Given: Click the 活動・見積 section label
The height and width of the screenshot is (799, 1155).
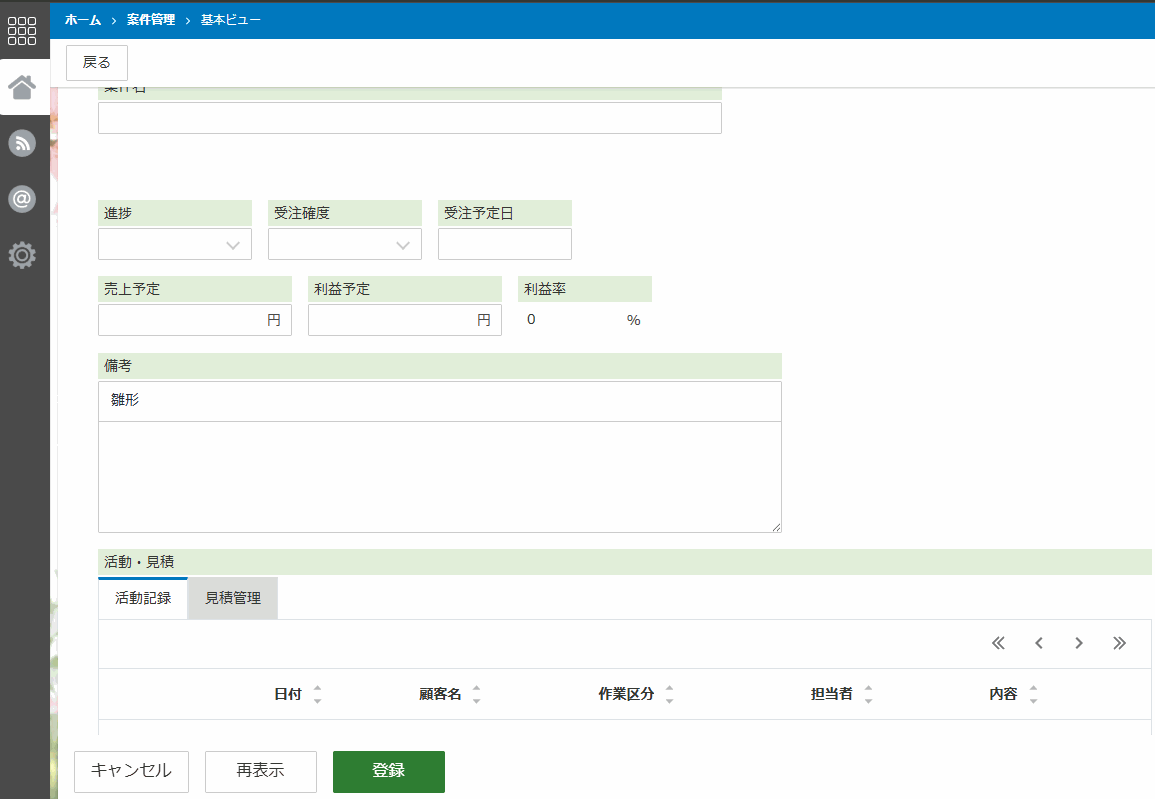Looking at the screenshot, I should click(x=139, y=562).
